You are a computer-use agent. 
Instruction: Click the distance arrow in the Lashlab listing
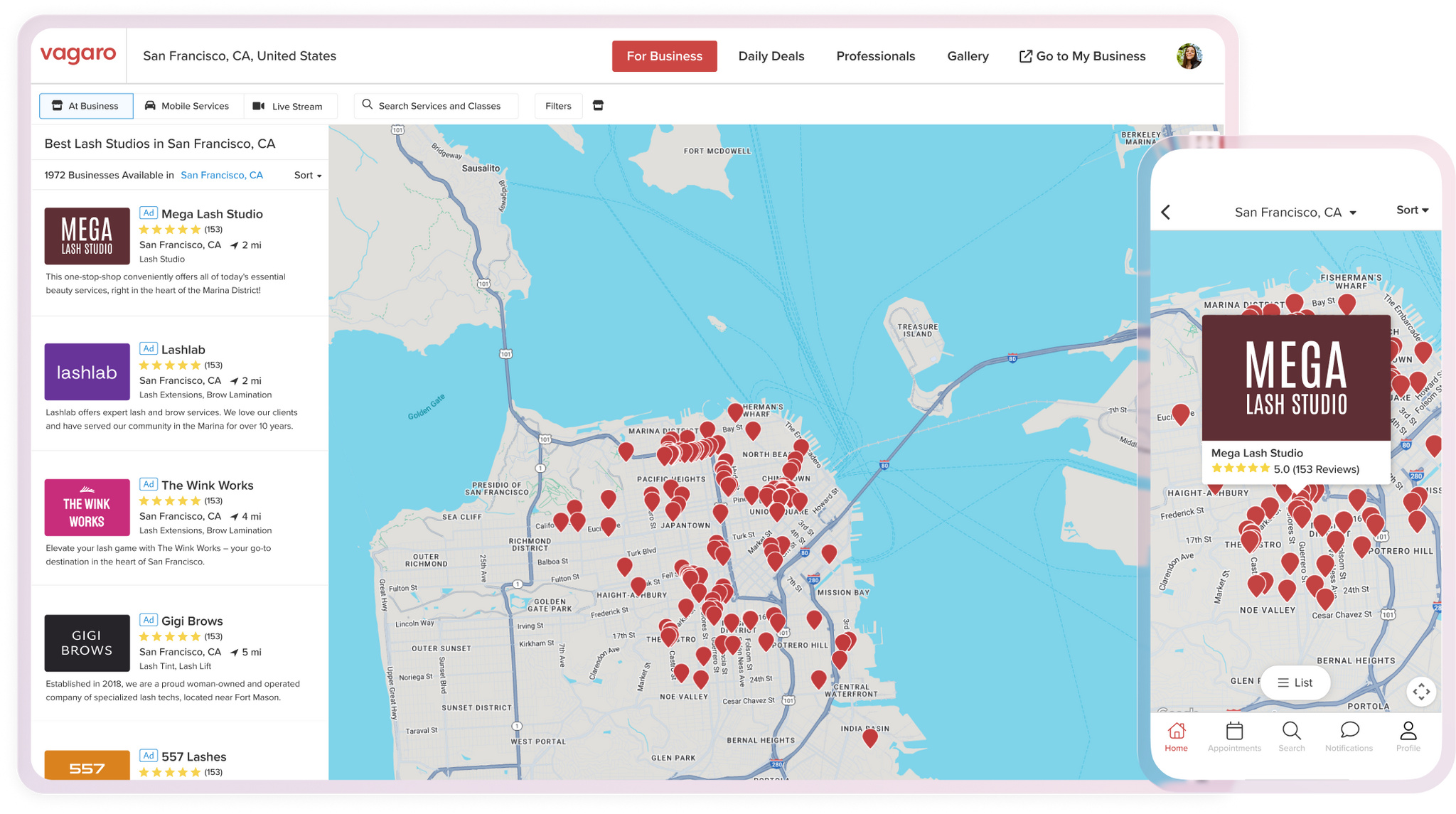[x=234, y=381]
